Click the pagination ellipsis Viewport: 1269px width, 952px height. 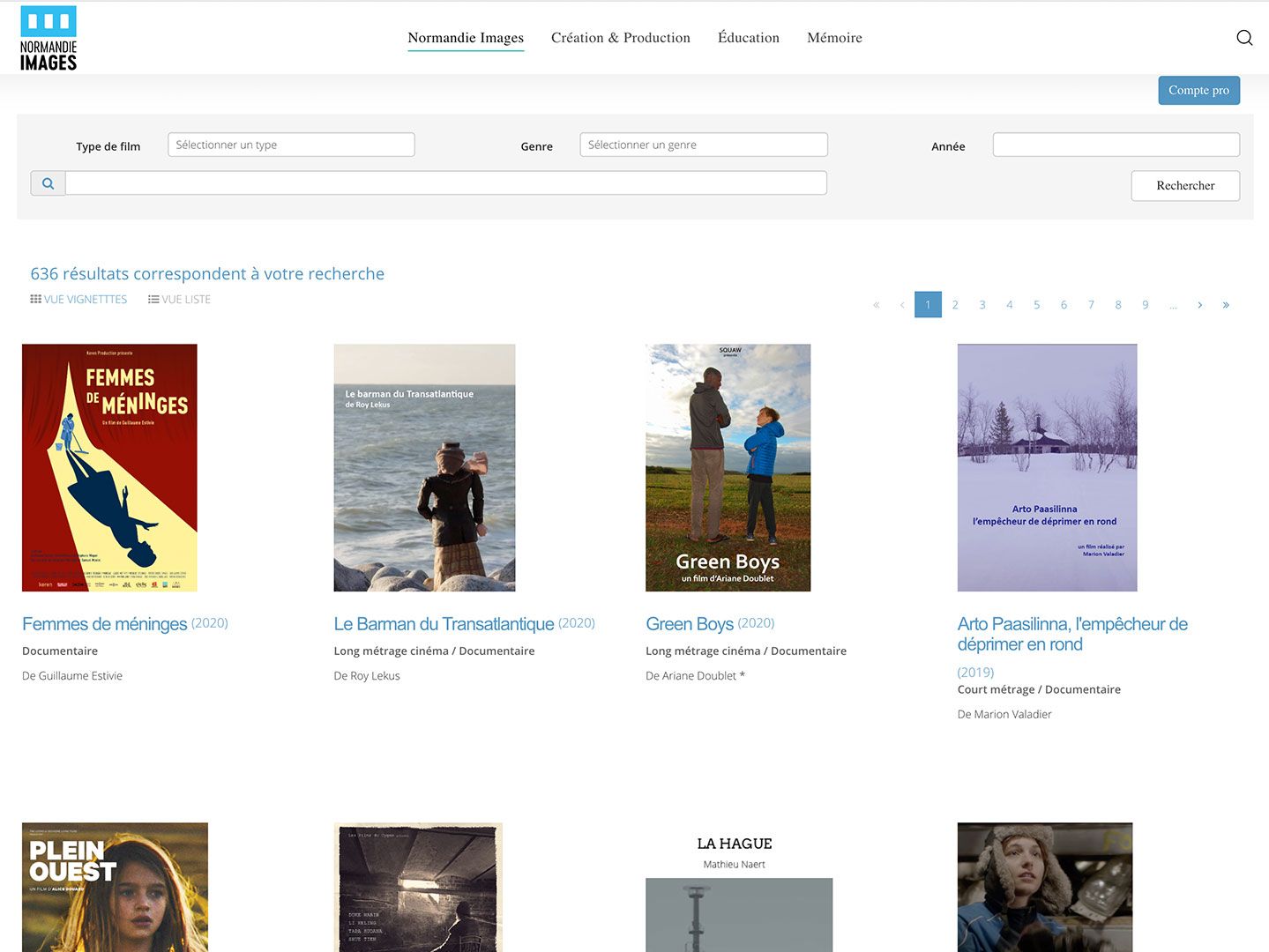pos(1173,305)
